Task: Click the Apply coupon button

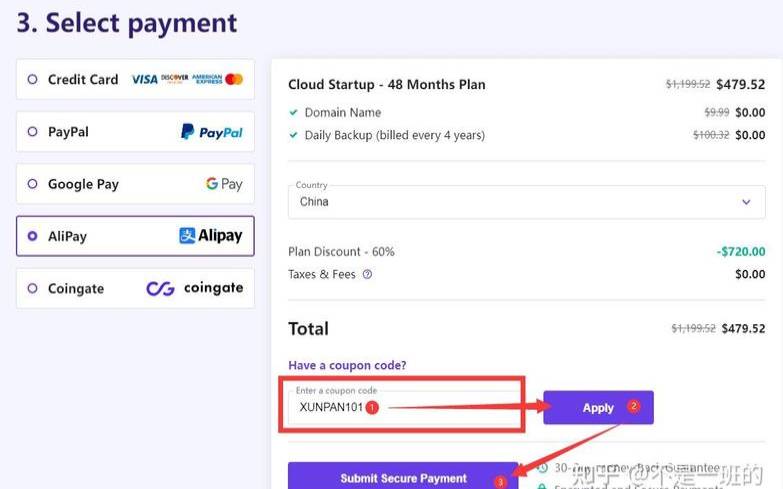Action: (598, 407)
